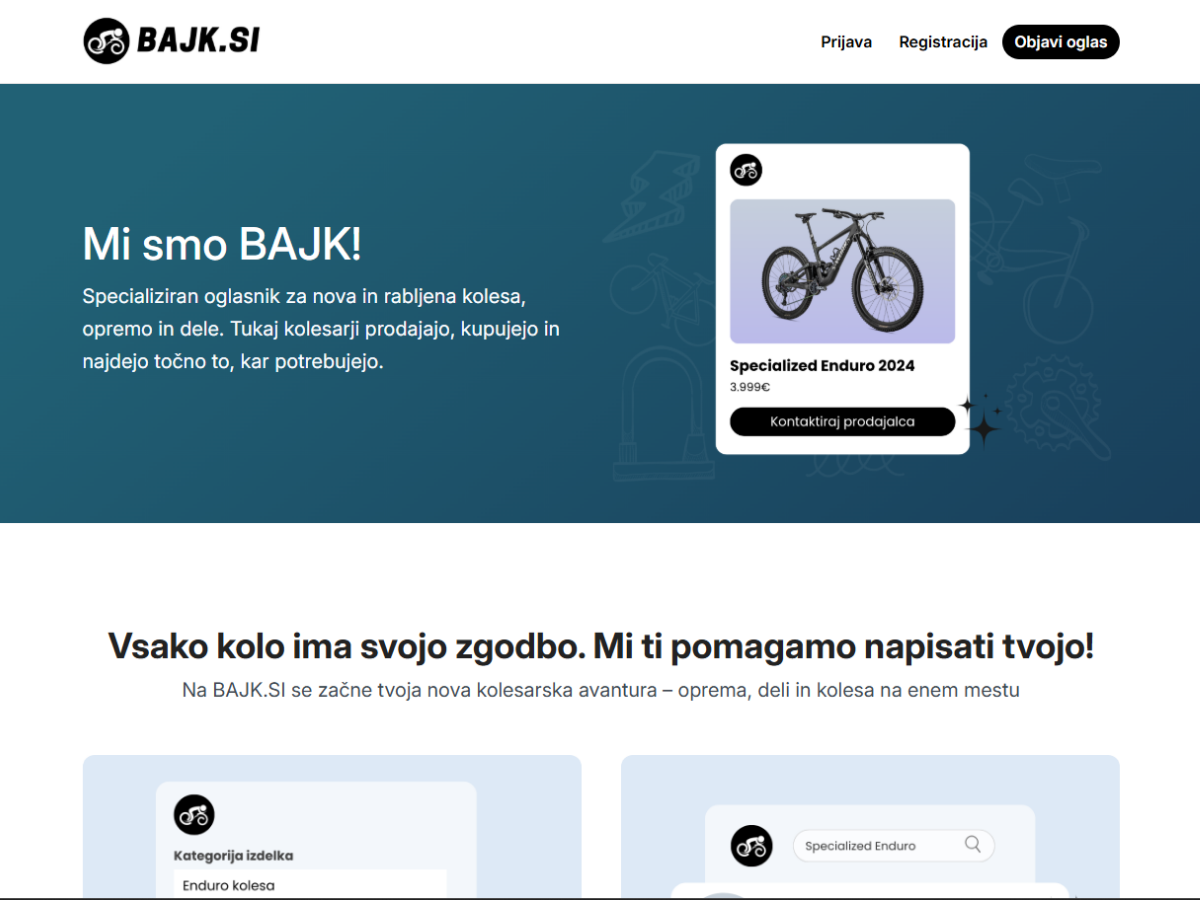The height and width of the screenshot is (900, 1200).
Task: Click the Objavi oglas button
Action: point(1061,42)
